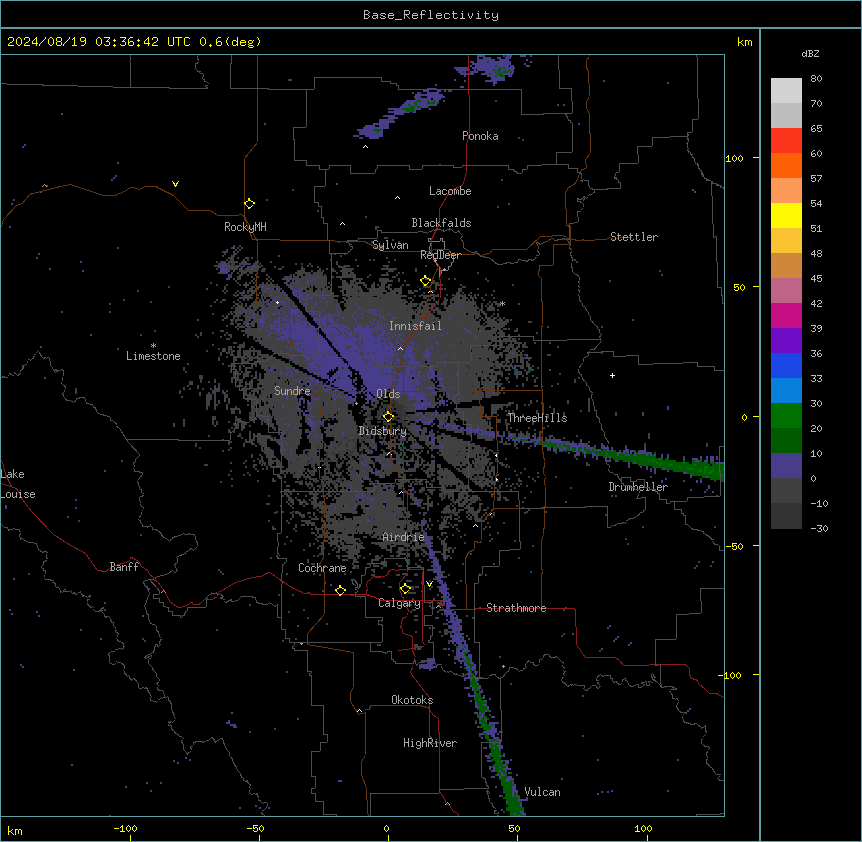Choose the bright green 30-20 dBZ legend band
The image size is (862, 842).
786,416
